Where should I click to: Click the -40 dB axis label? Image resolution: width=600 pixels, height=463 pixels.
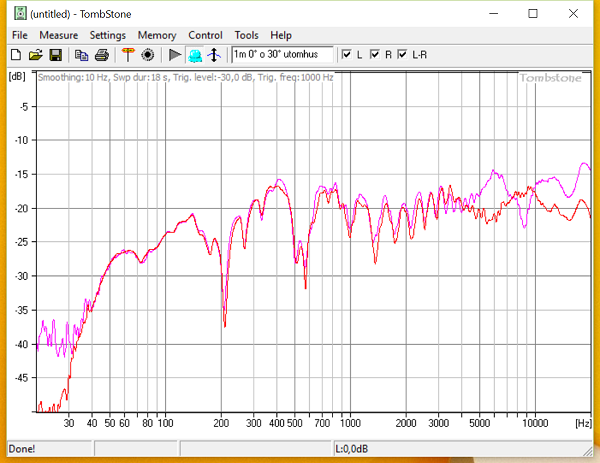tap(21, 344)
